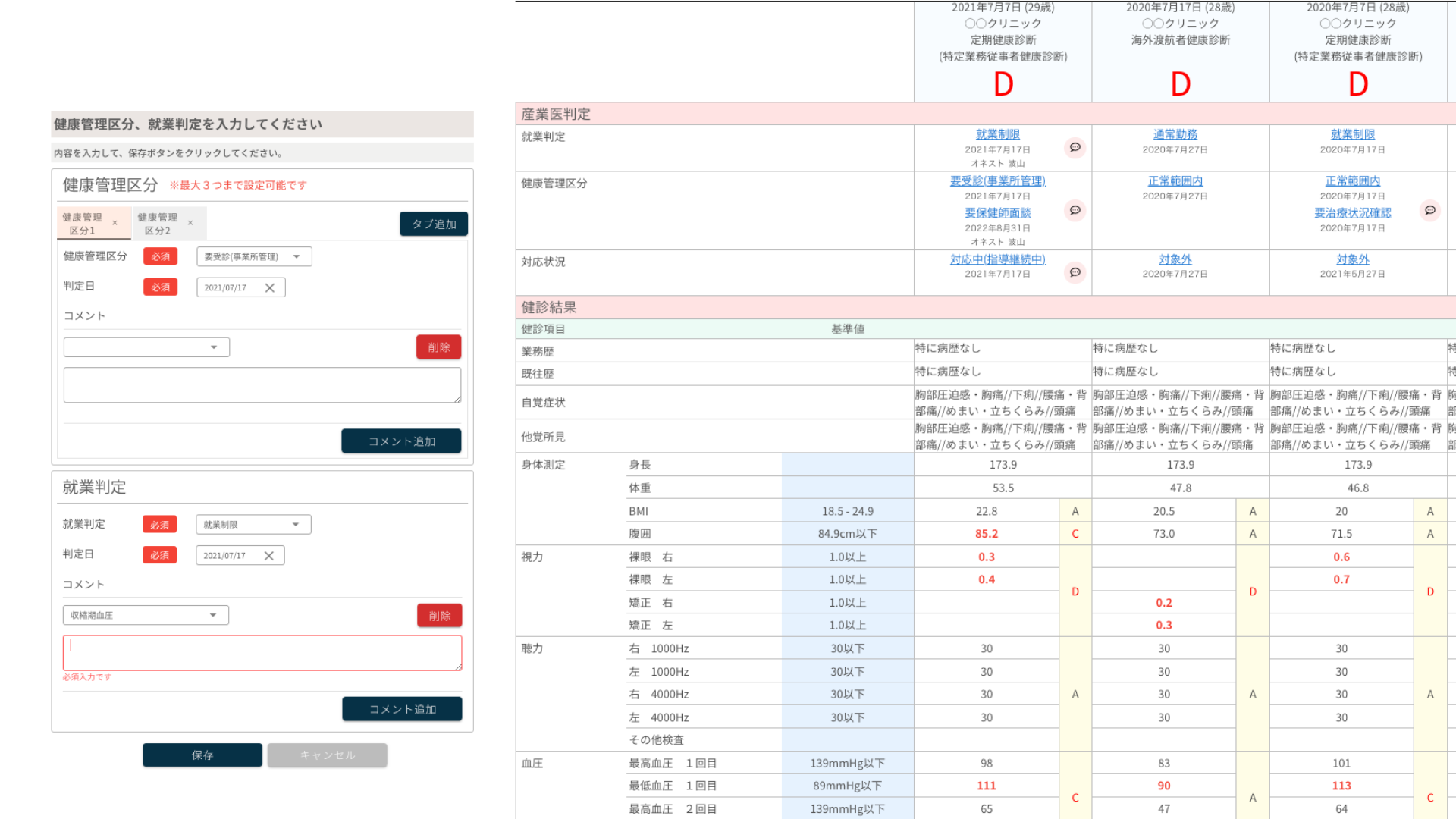Viewport: 1456px width, 819px height.
Task: Open the 収縮期血圧 comment dropdown
Action: click(x=146, y=616)
